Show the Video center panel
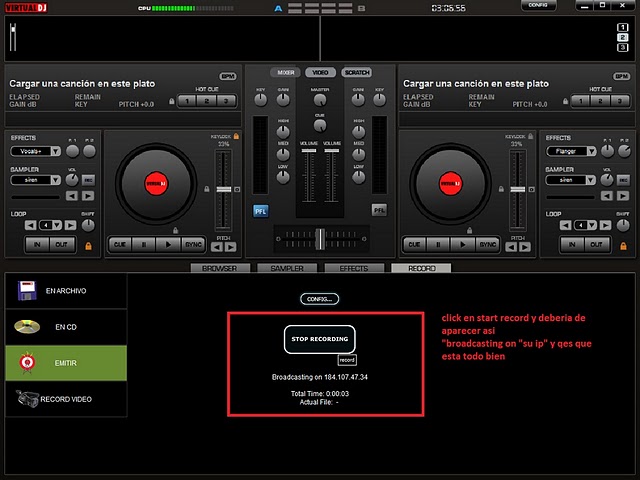Viewport: 640px width, 480px height. click(320, 72)
